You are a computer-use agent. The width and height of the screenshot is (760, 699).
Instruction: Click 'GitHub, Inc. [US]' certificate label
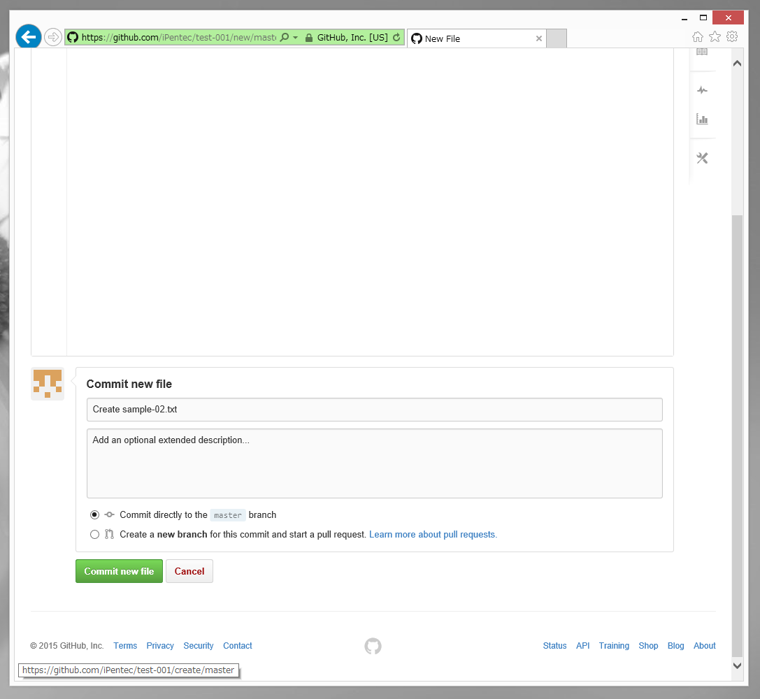(x=352, y=37)
